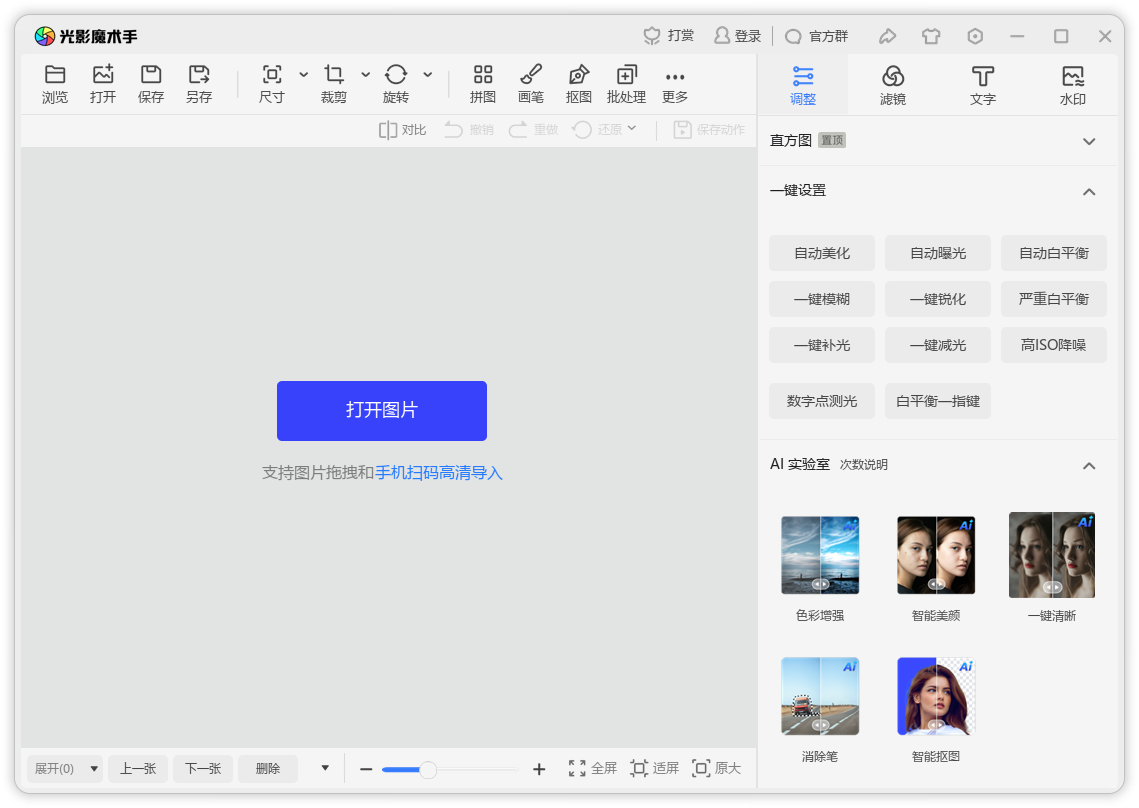Click the zoom slider handle
The height and width of the screenshot is (808, 1139).
(428, 769)
